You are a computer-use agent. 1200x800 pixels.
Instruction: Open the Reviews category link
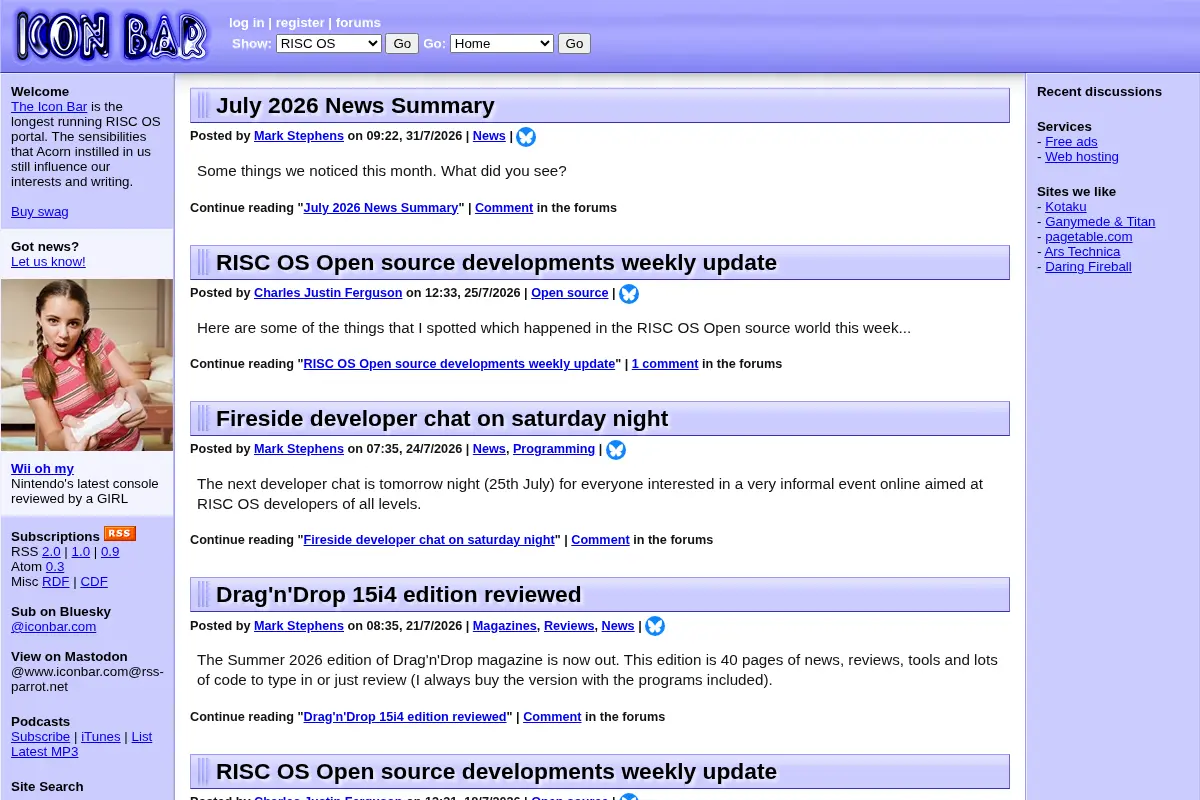[569, 625]
